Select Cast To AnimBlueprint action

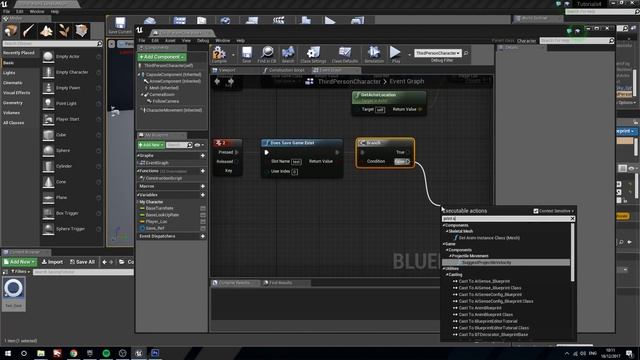480,308
